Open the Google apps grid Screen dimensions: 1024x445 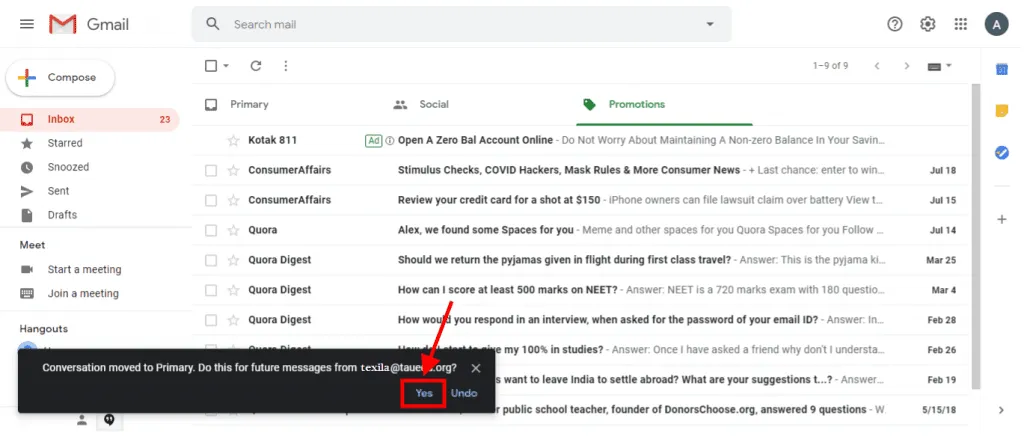(961, 24)
